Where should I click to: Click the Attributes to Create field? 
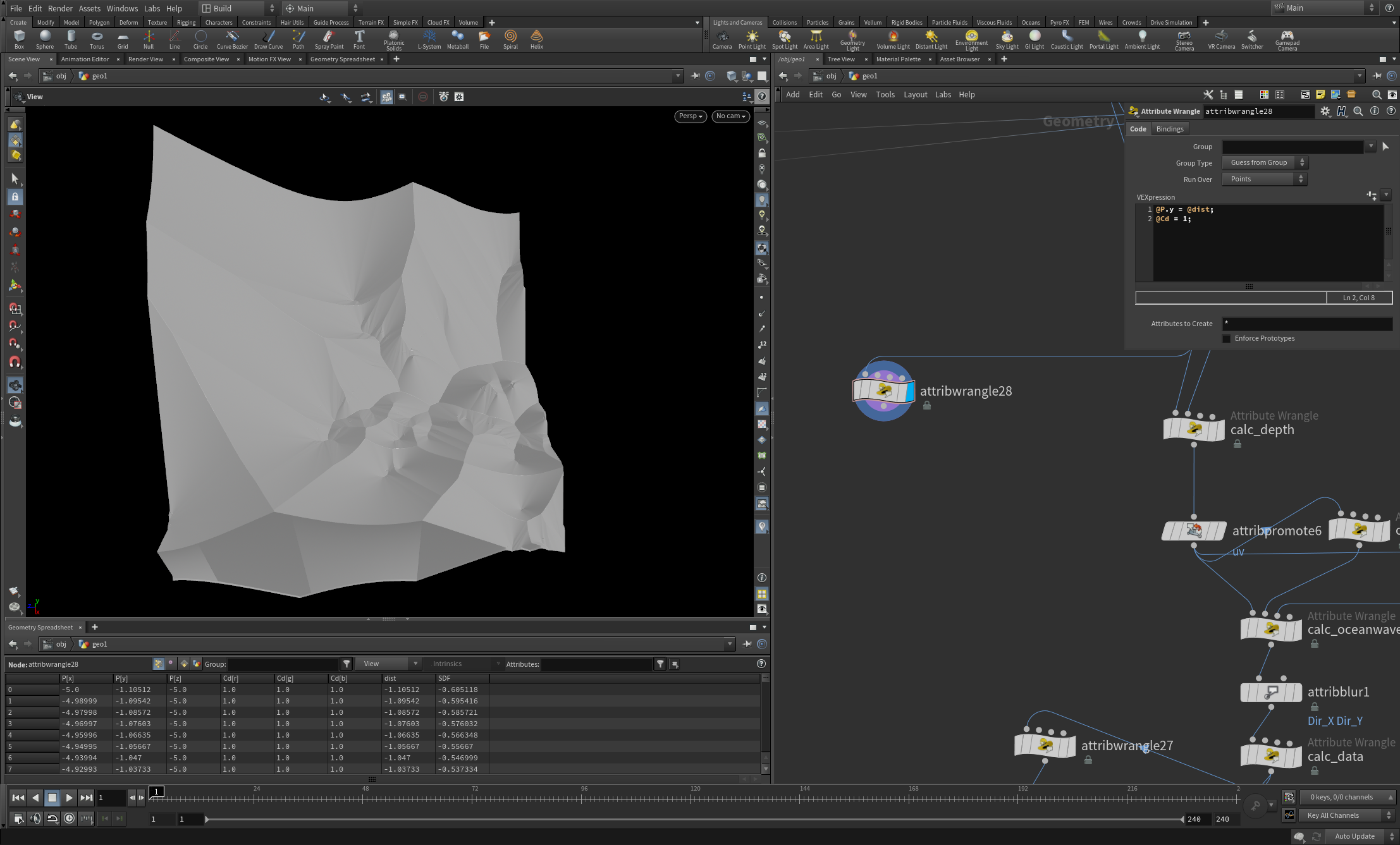click(1306, 324)
